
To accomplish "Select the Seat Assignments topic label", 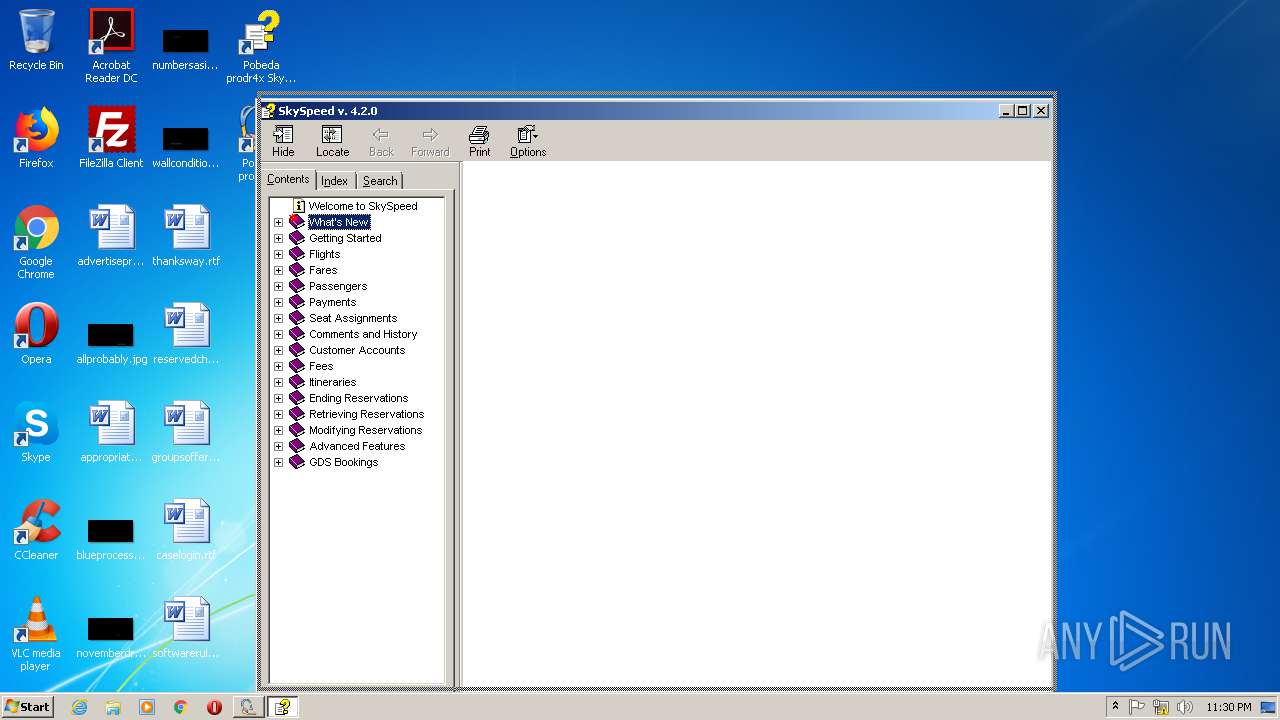I will click(353, 318).
